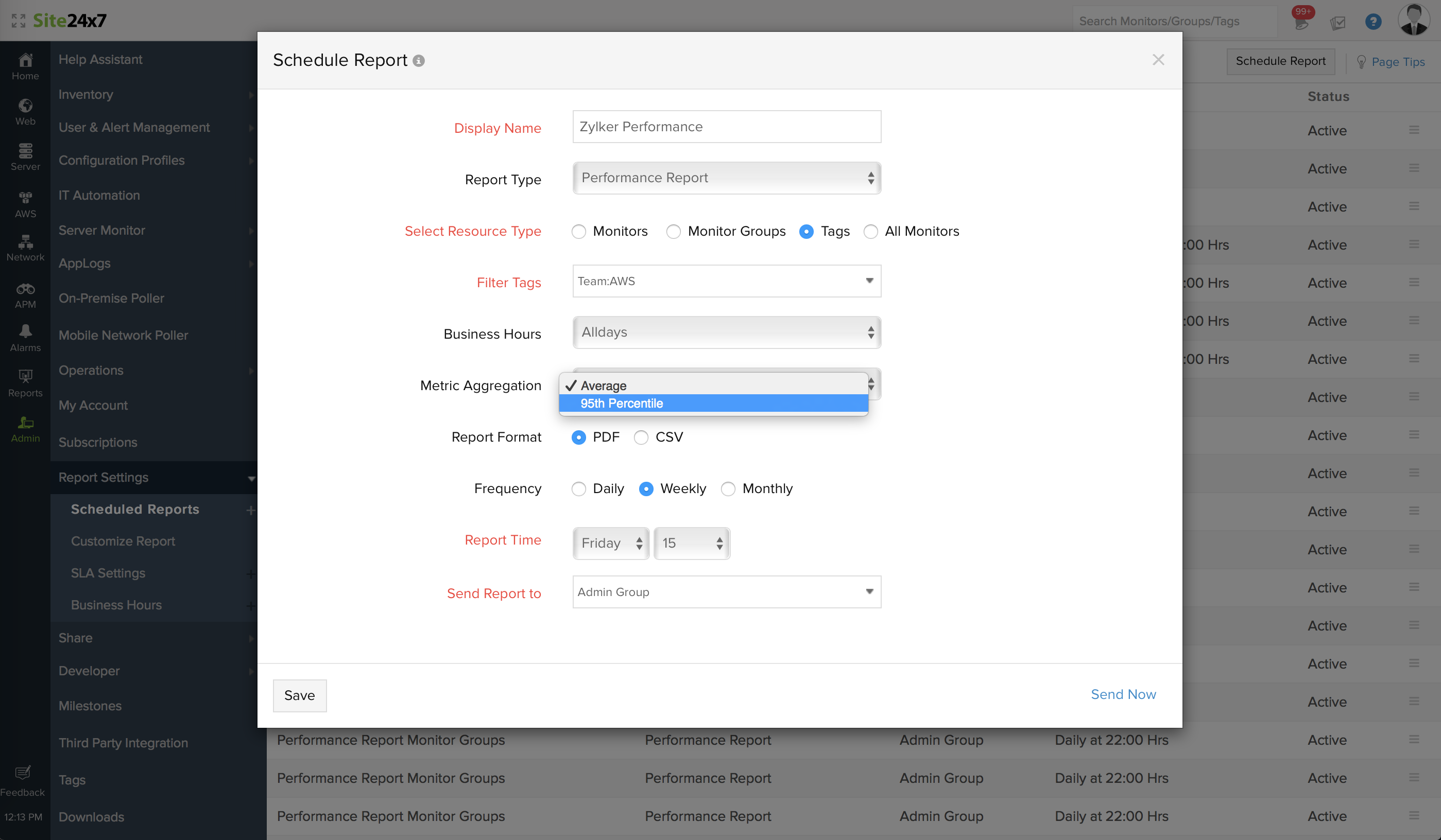Image resolution: width=1441 pixels, height=840 pixels.
Task: Open the Business Hours Alldays dropdown
Action: point(726,332)
